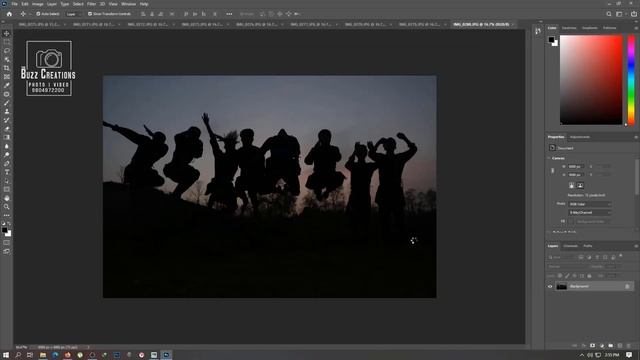Click the hue slider strip

631,80
